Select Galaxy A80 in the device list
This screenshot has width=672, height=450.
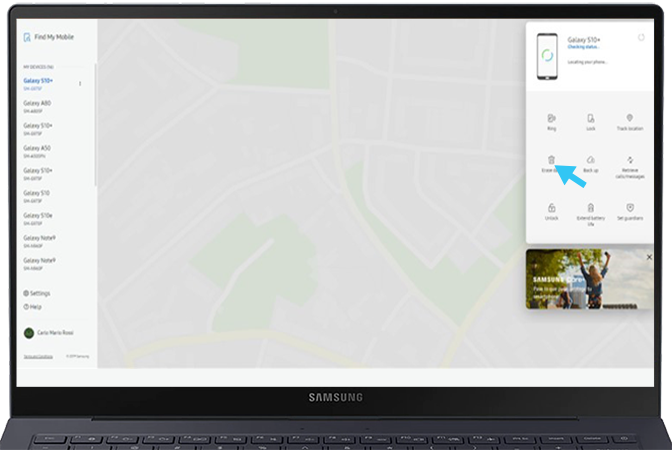click(x=37, y=106)
